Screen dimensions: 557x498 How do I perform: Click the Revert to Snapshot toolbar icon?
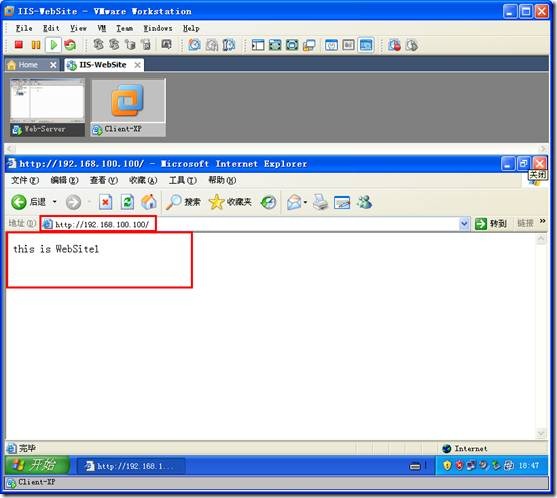(x=212, y=45)
